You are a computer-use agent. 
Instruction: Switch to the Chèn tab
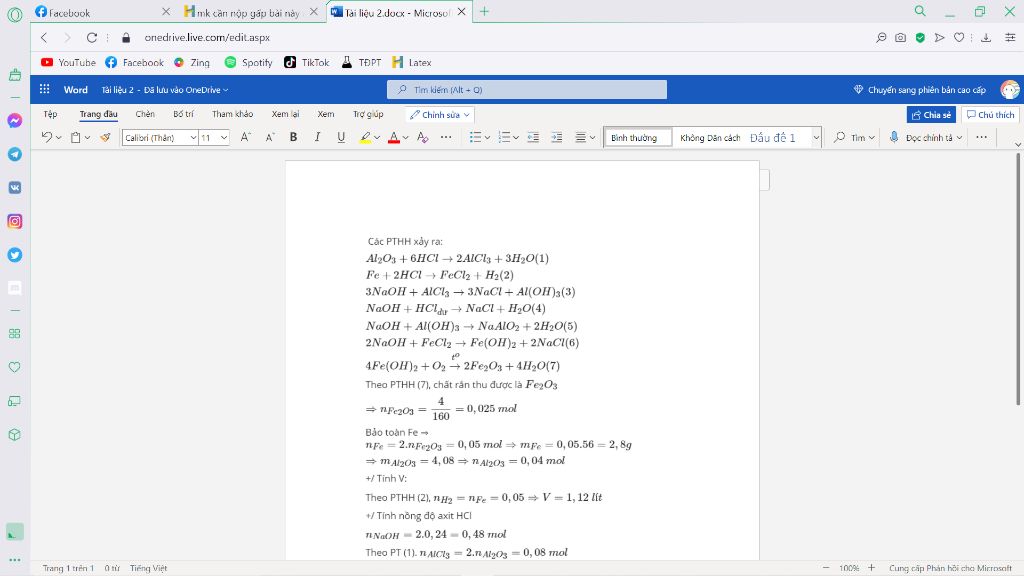145,114
